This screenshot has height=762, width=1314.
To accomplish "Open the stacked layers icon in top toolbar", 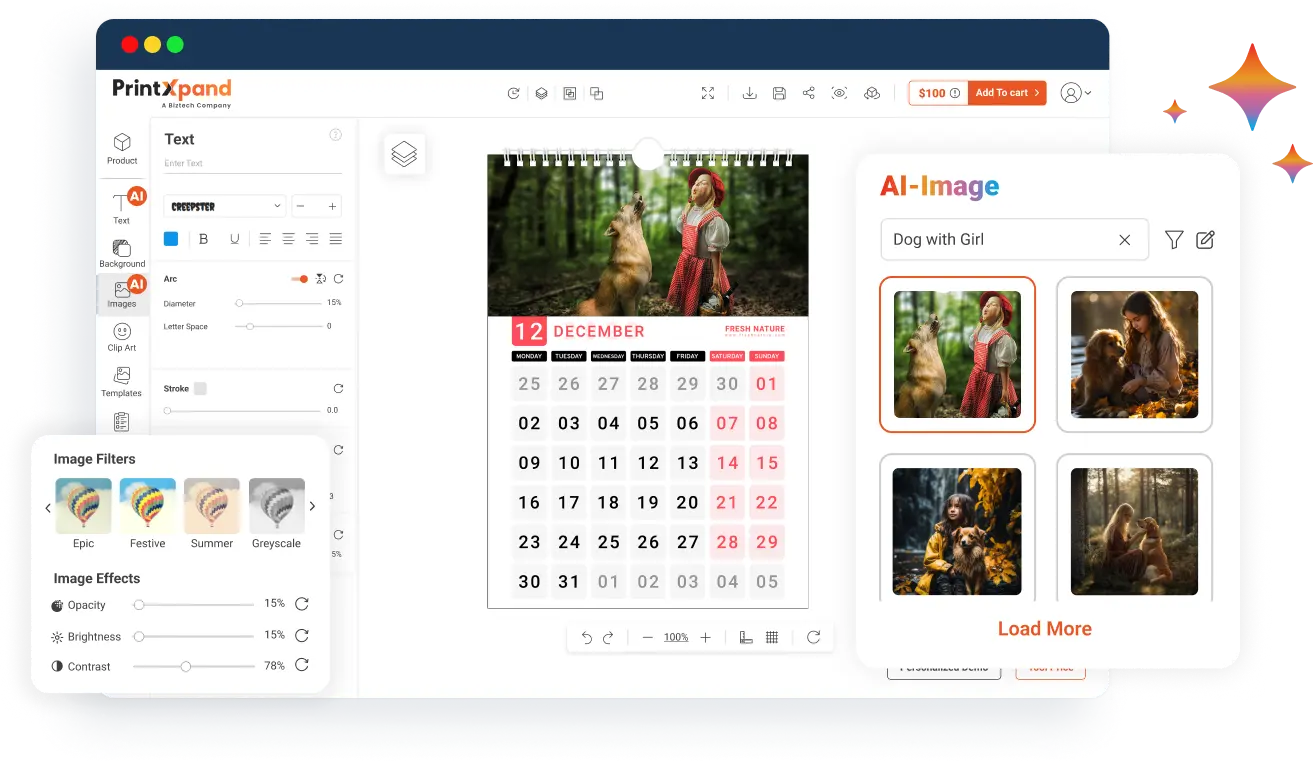I will click(x=541, y=93).
